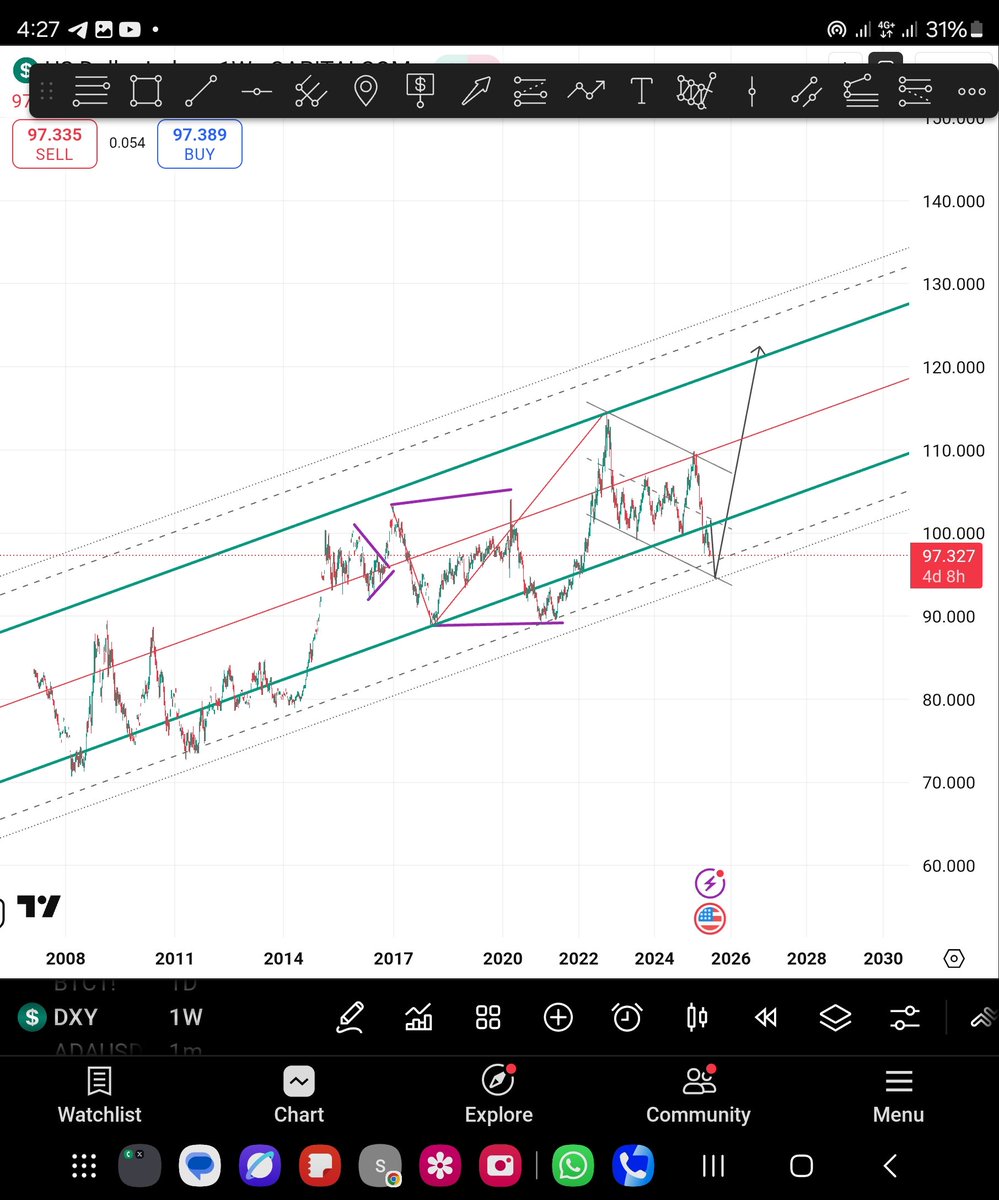Start bar replay mode
Viewport: 999px width, 1200px height.
[x=766, y=1017]
